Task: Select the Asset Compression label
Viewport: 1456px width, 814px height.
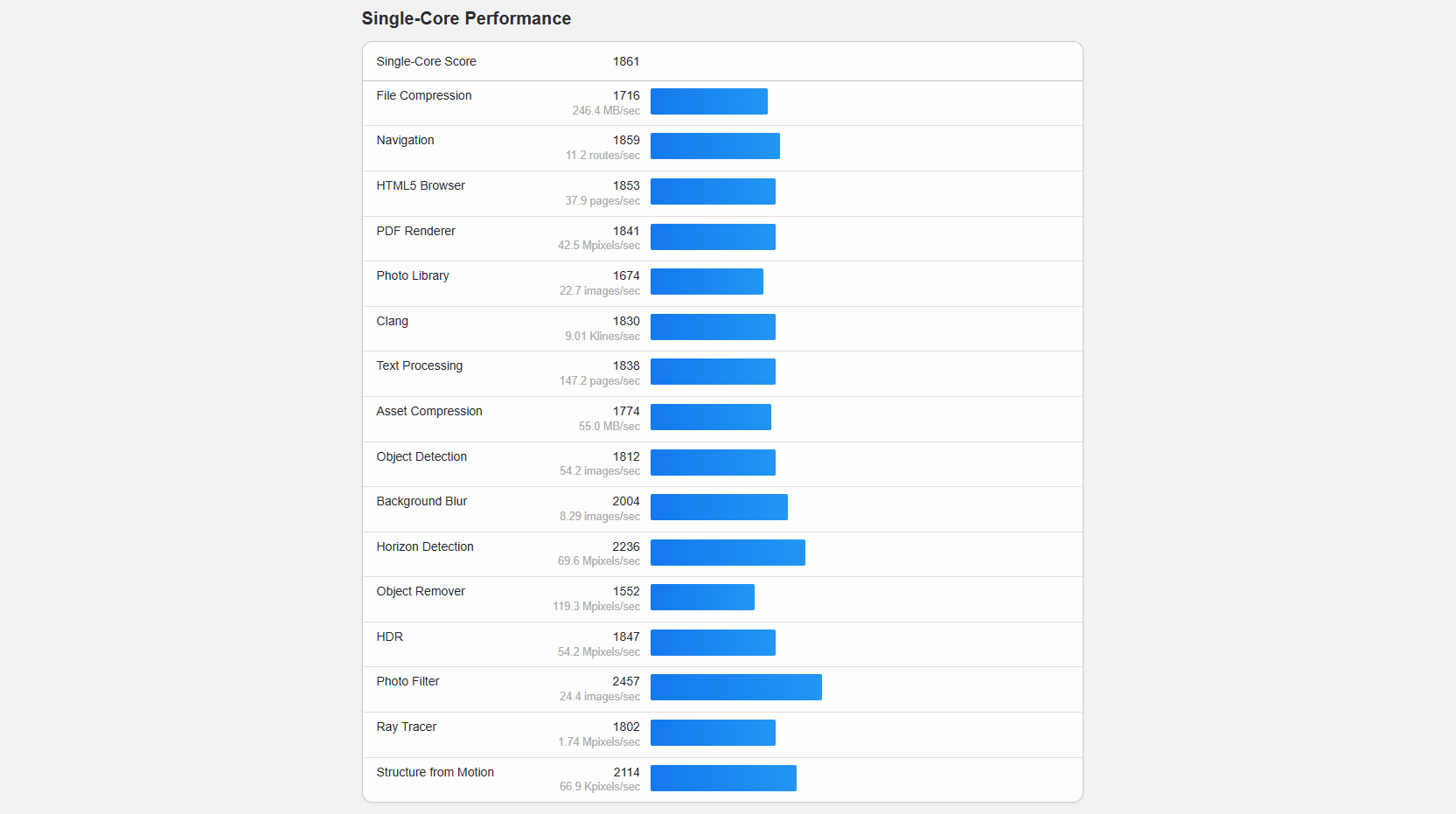Action: tap(428, 411)
